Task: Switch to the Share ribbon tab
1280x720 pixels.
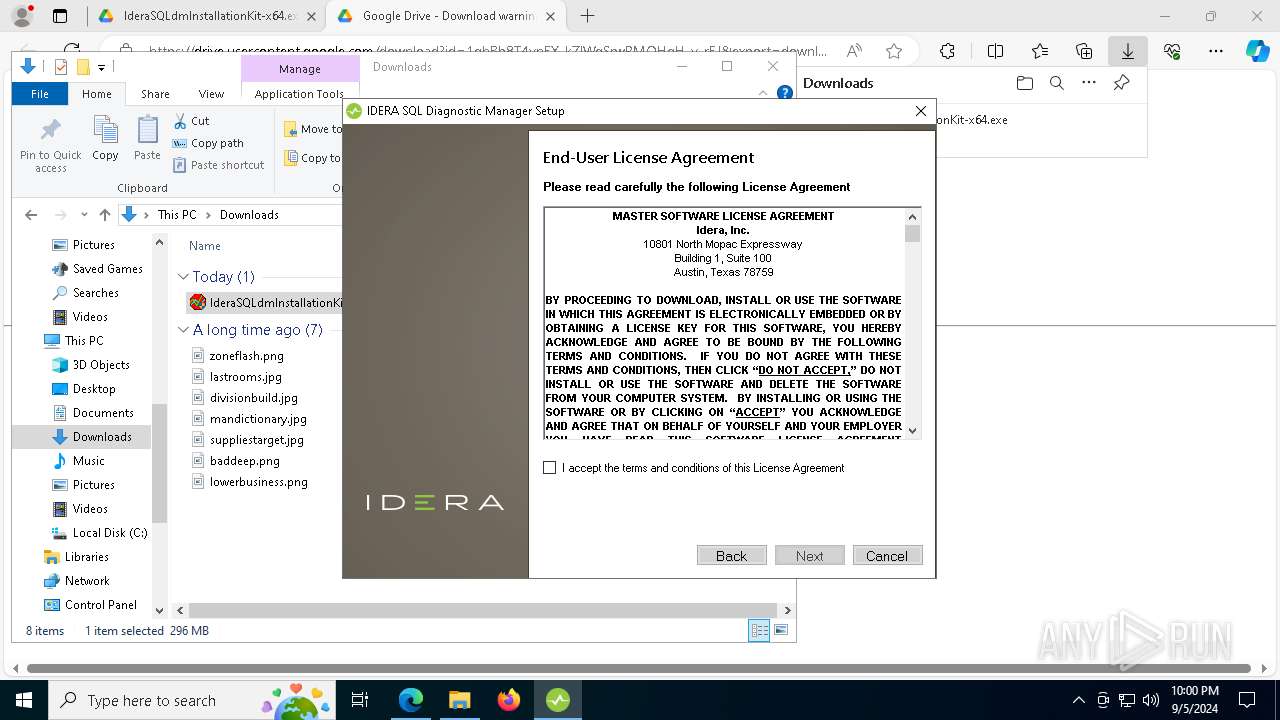Action: click(x=155, y=94)
